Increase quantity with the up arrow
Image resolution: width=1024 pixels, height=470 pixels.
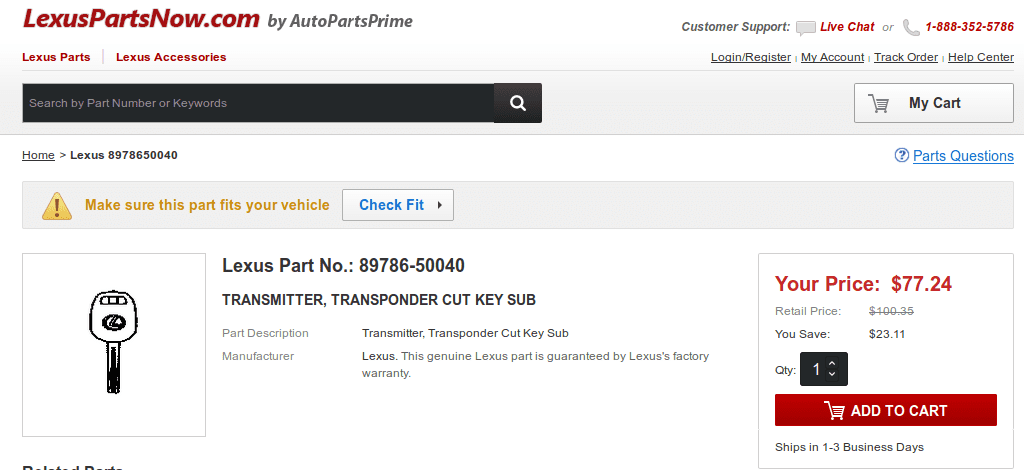(831, 364)
